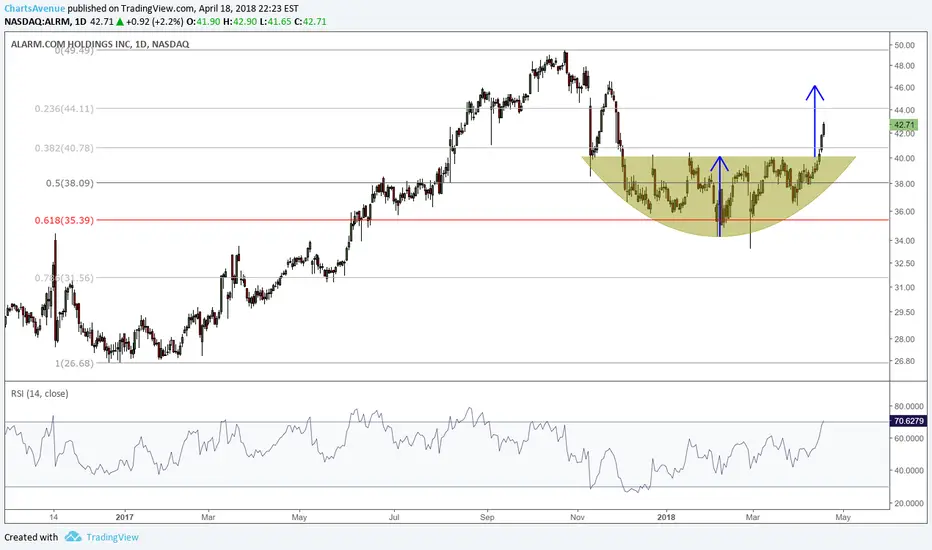Select the 0.5(38.09) Fibonacci level label

point(70,183)
